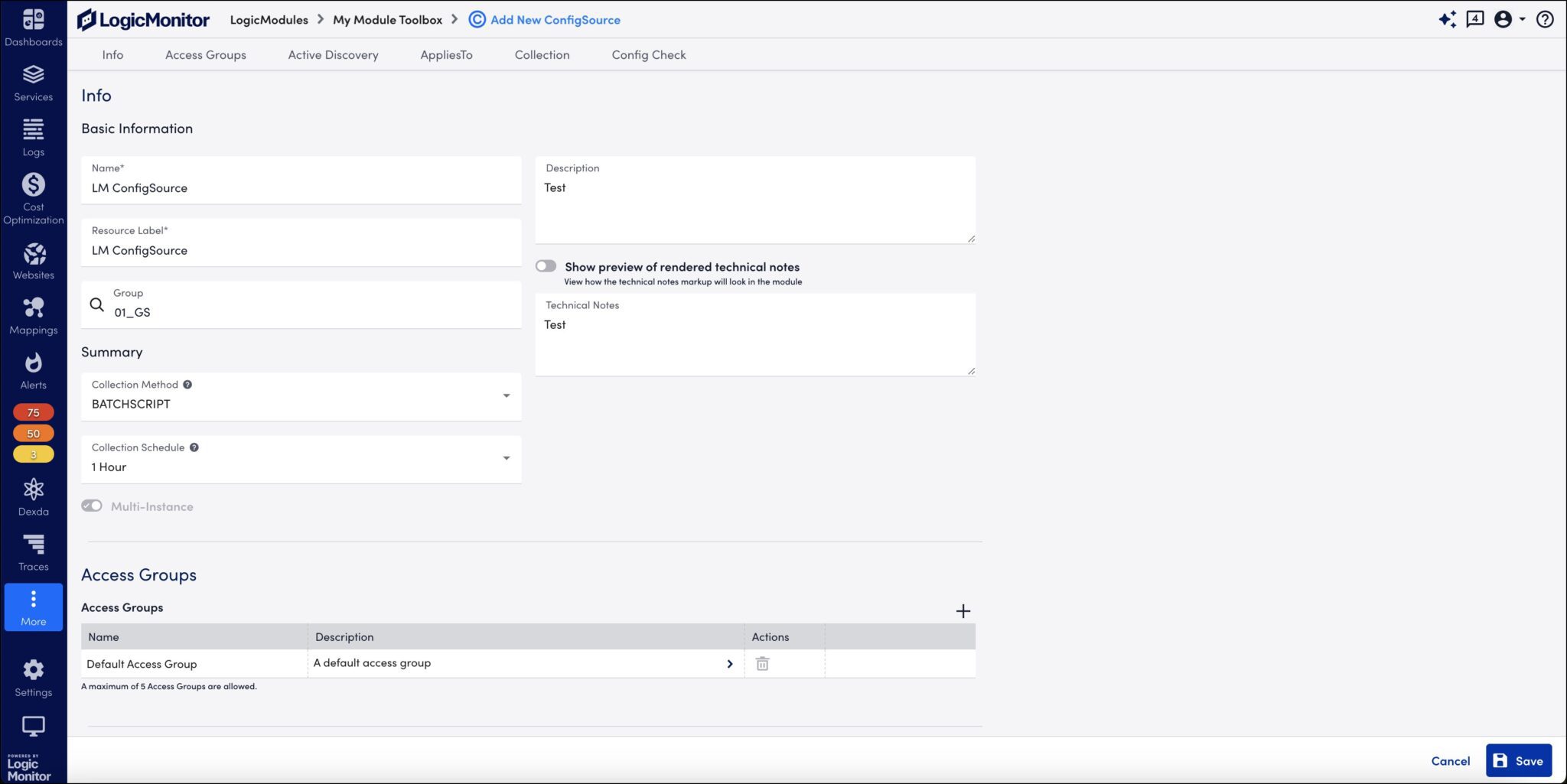Image resolution: width=1567 pixels, height=784 pixels.
Task: Click Add New ConfigSource breadcrumb
Action: 555,20
